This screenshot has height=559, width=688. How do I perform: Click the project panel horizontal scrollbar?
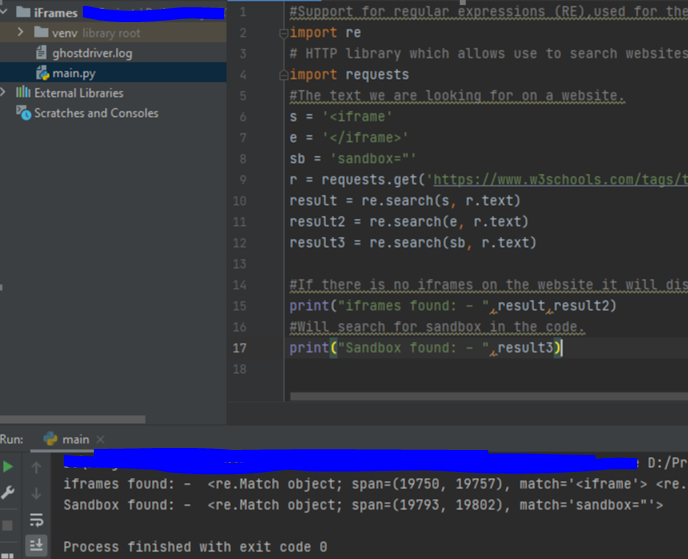tap(72, 419)
